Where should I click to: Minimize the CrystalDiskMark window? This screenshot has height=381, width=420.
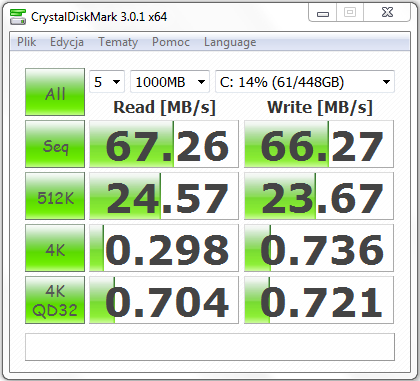click(323, 13)
